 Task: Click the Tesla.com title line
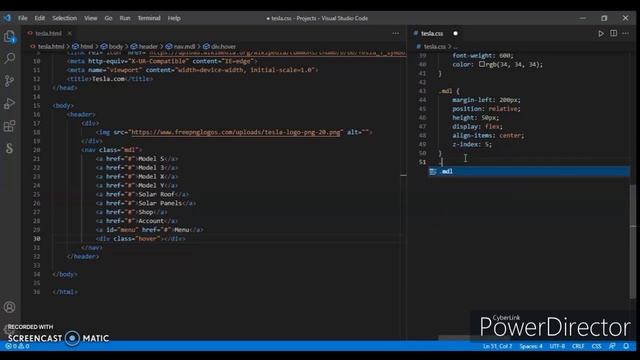coord(110,79)
